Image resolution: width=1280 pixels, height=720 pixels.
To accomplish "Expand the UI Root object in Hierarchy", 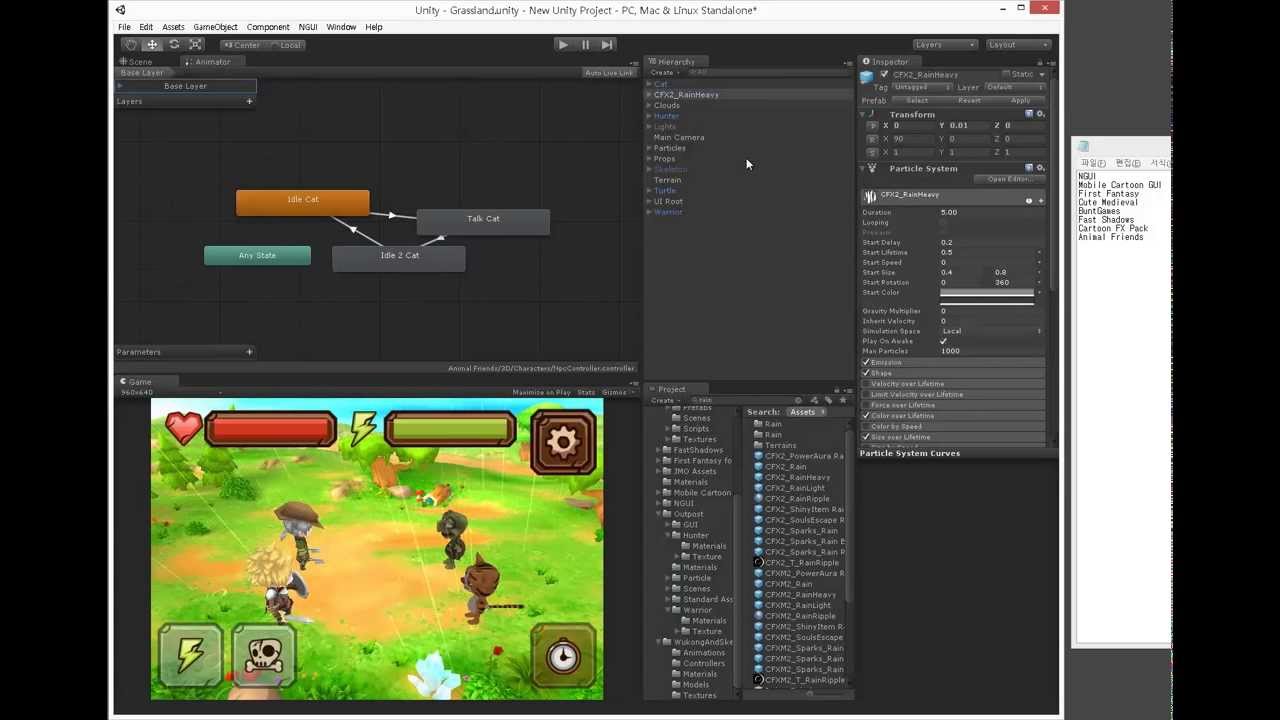I will 649,201.
